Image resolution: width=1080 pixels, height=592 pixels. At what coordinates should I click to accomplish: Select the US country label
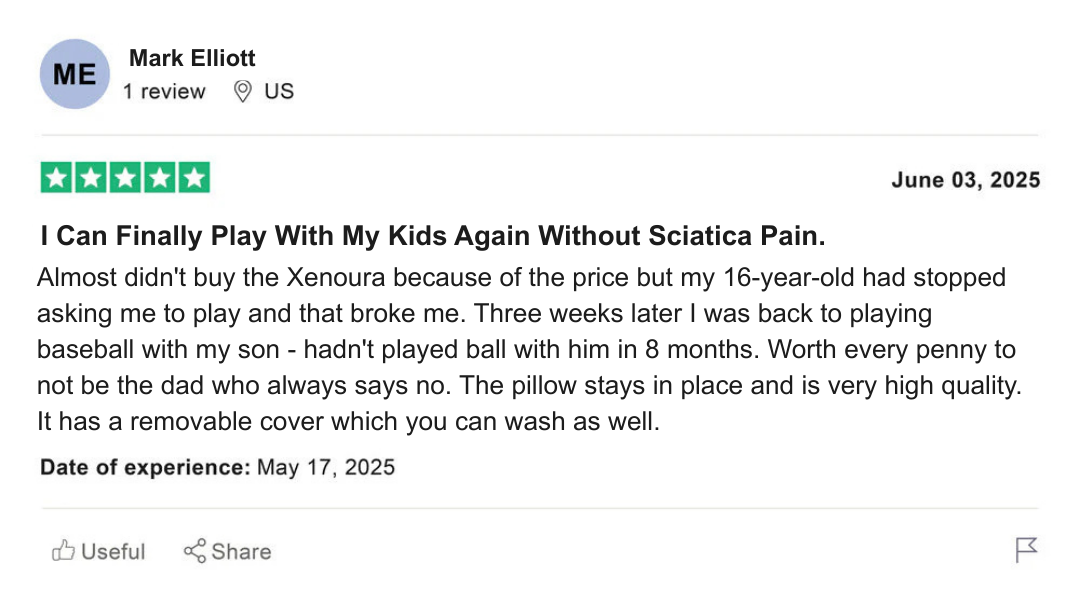tap(279, 92)
